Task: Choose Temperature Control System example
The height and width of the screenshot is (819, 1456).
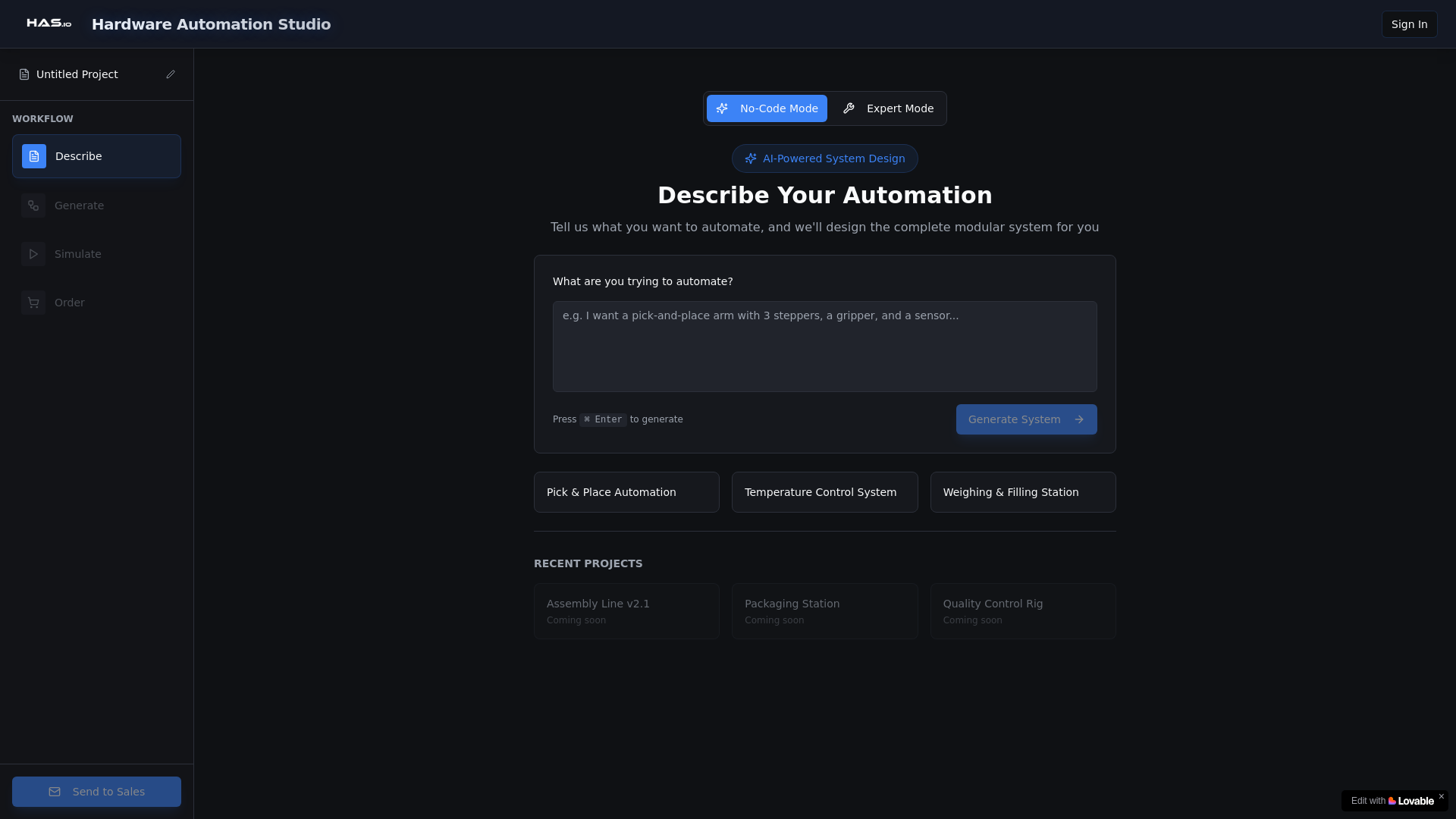Action: (x=824, y=492)
